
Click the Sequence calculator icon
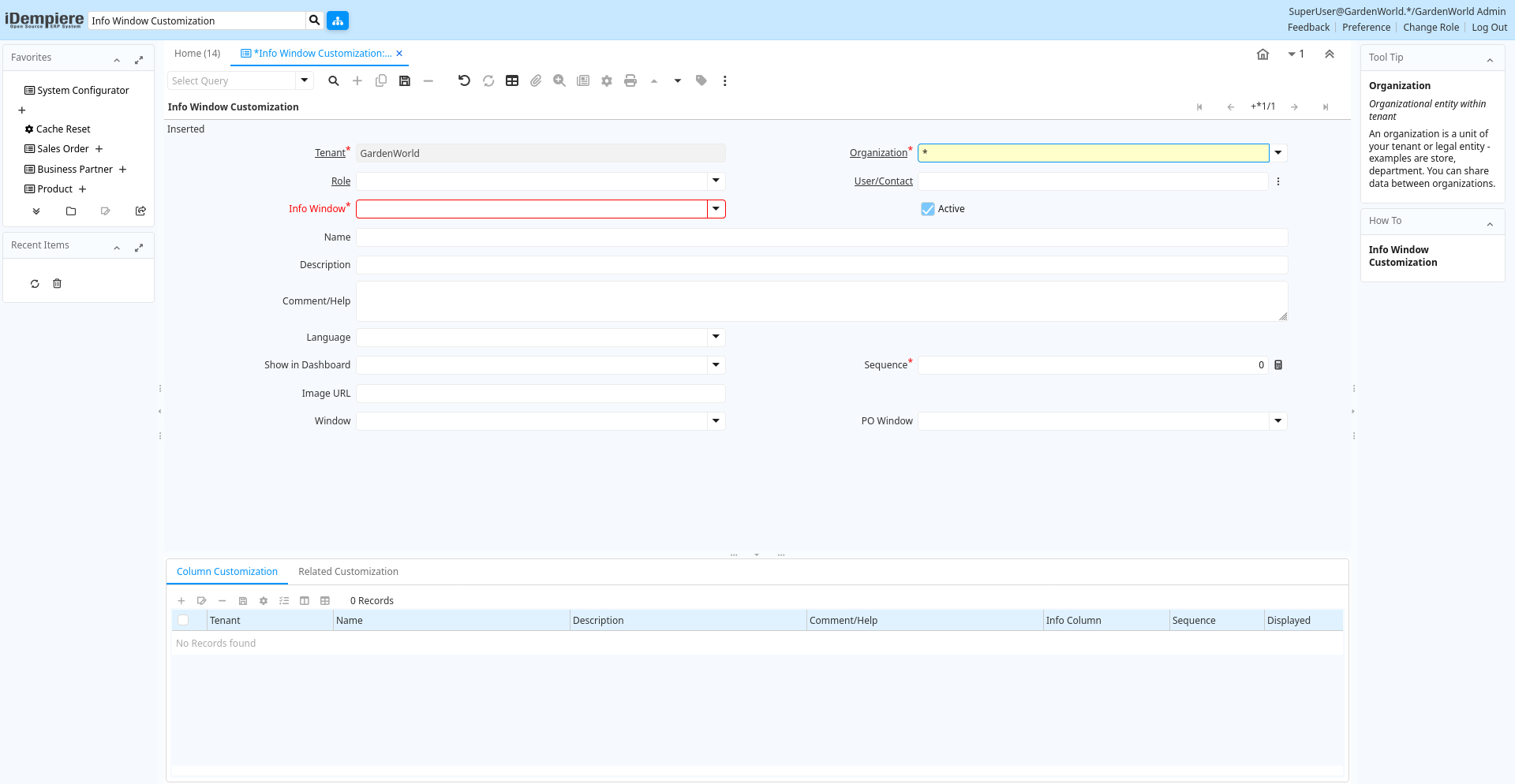[1278, 365]
